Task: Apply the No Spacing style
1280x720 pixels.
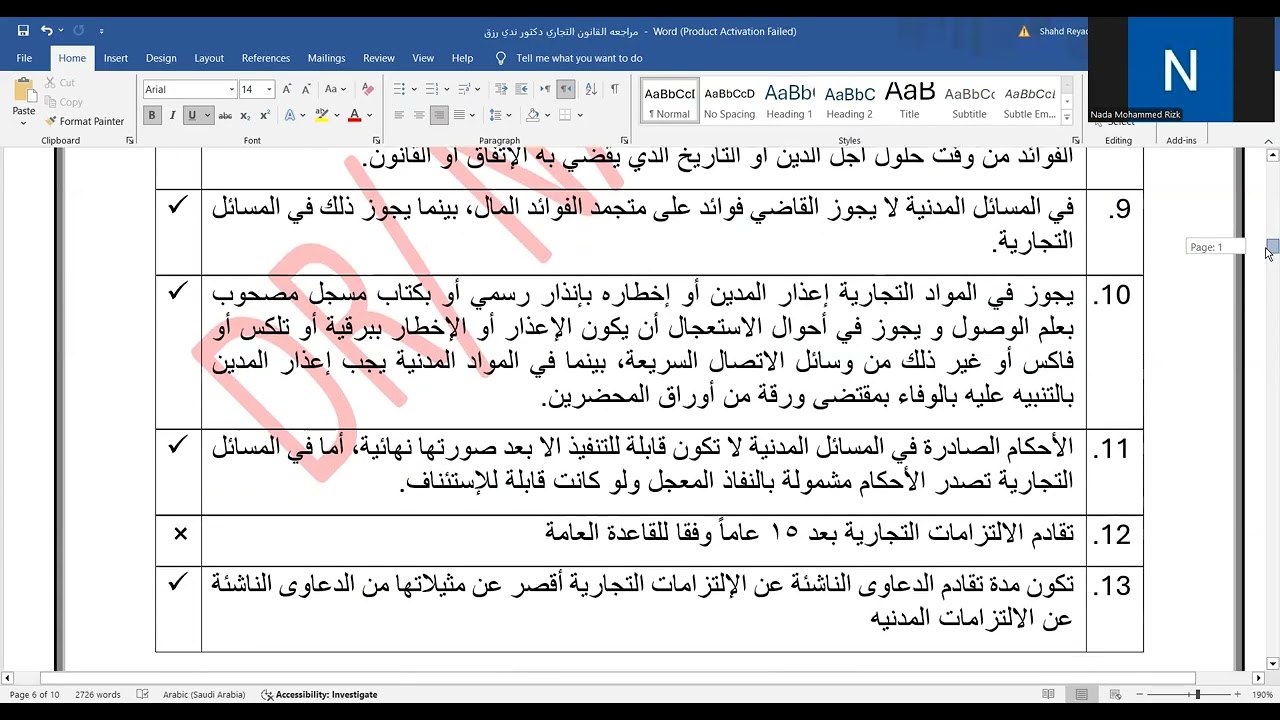Action: click(729, 102)
